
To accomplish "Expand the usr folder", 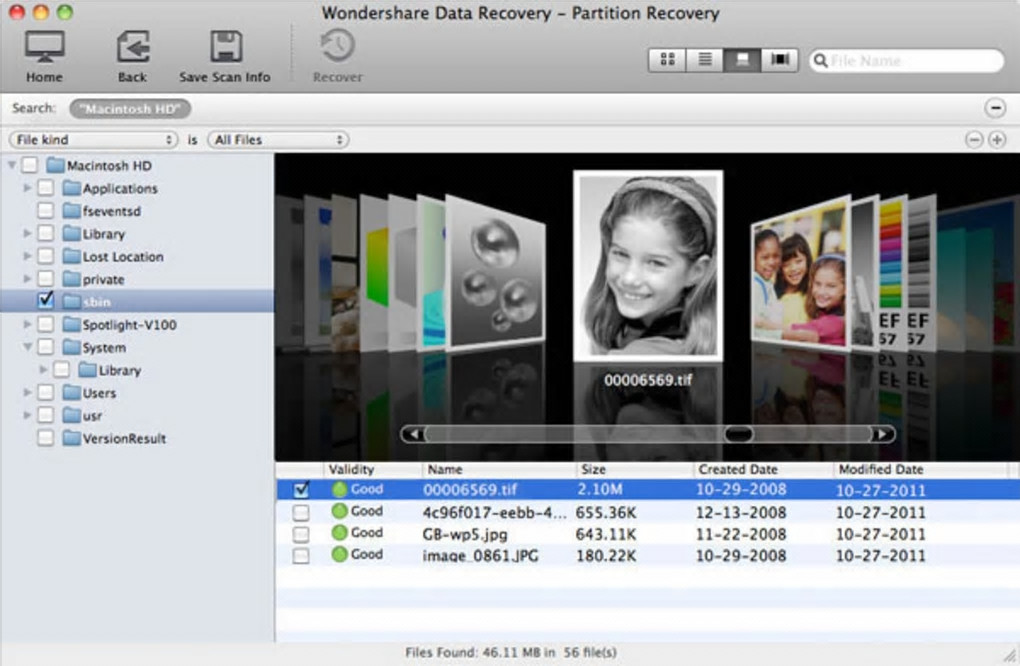I will [x=27, y=416].
